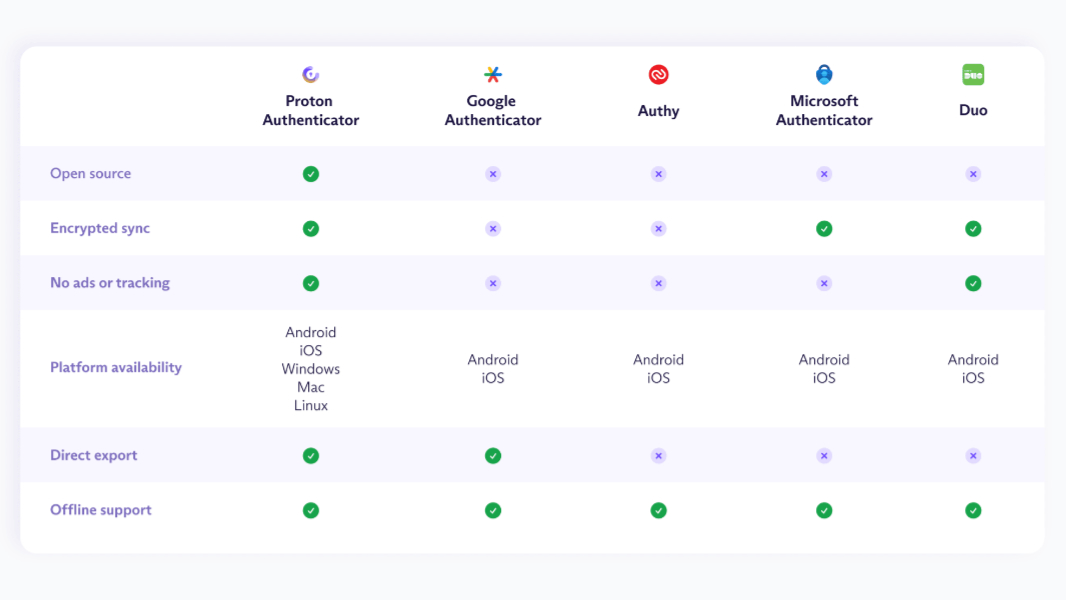
Task: Click the Offline support row label
Action: click(x=101, y=510)
